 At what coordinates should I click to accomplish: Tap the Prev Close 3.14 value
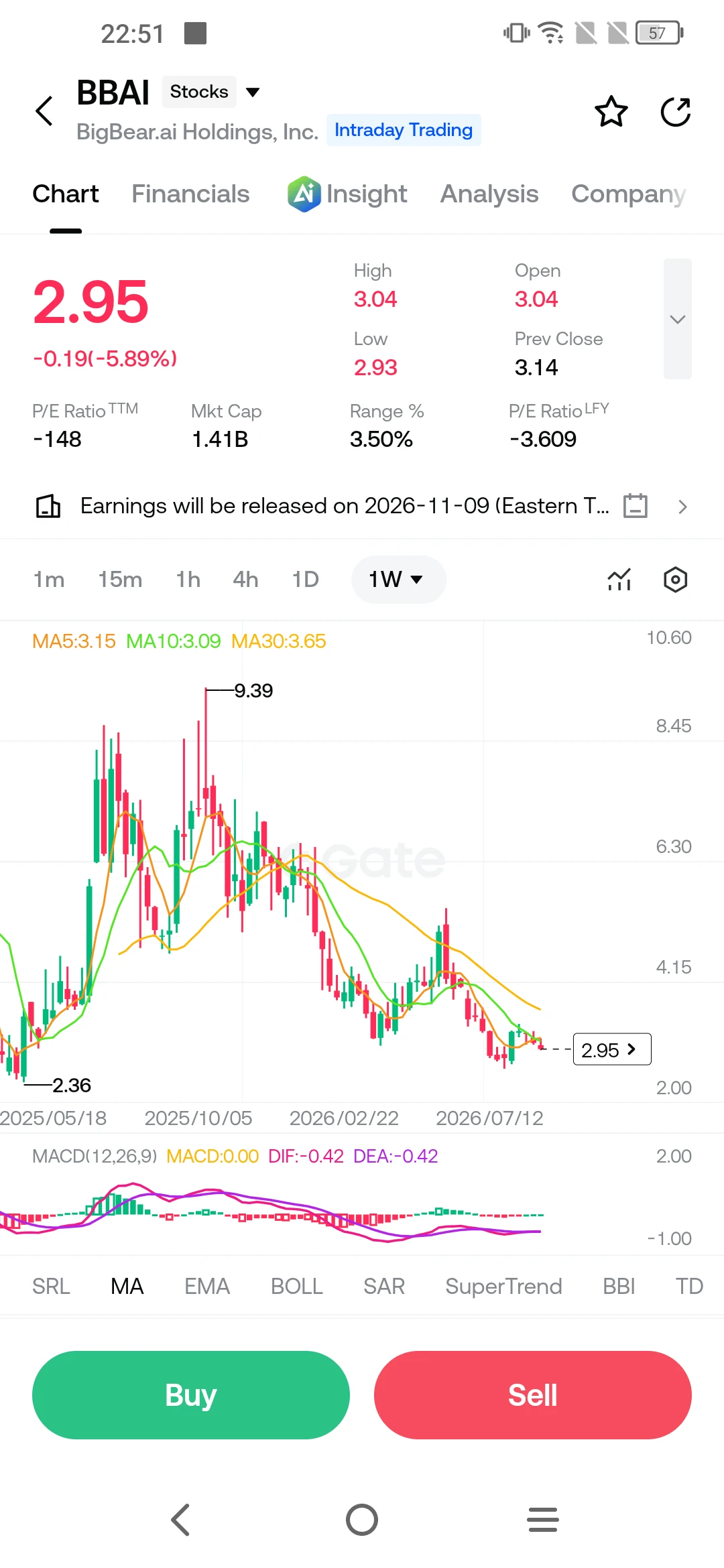click(x=536, y=367)
